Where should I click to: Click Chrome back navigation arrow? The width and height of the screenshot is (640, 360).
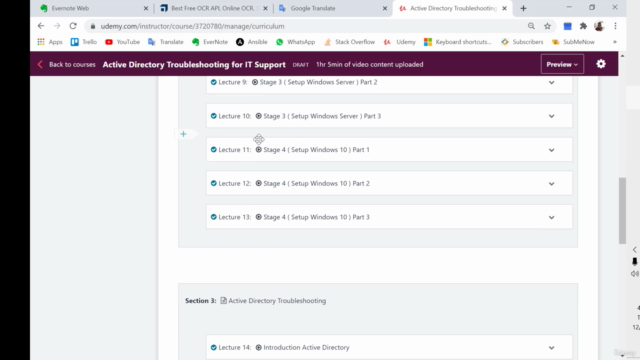tap(41, 26)
